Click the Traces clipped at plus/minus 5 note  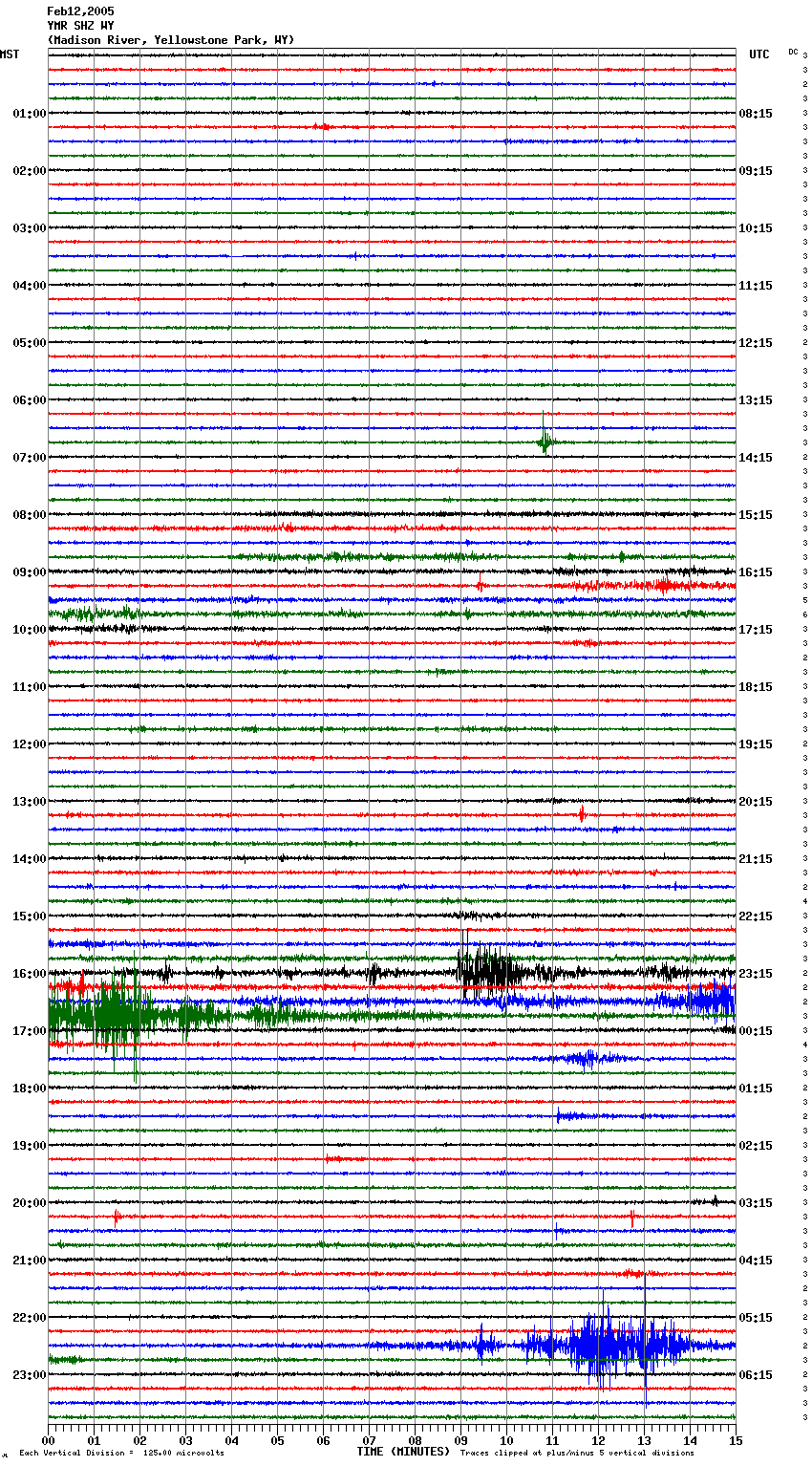577,1453
